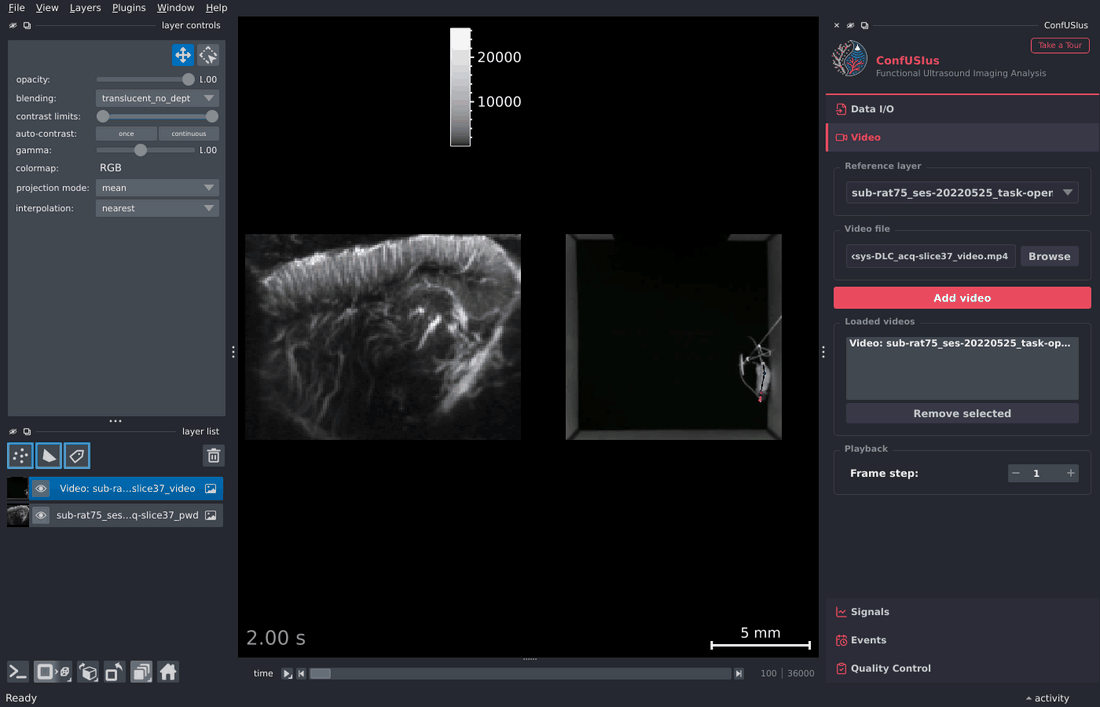Open the File menu
The height and width of the screenshot is (707, 1100).
pyautogui.click(x=16, y=8)
